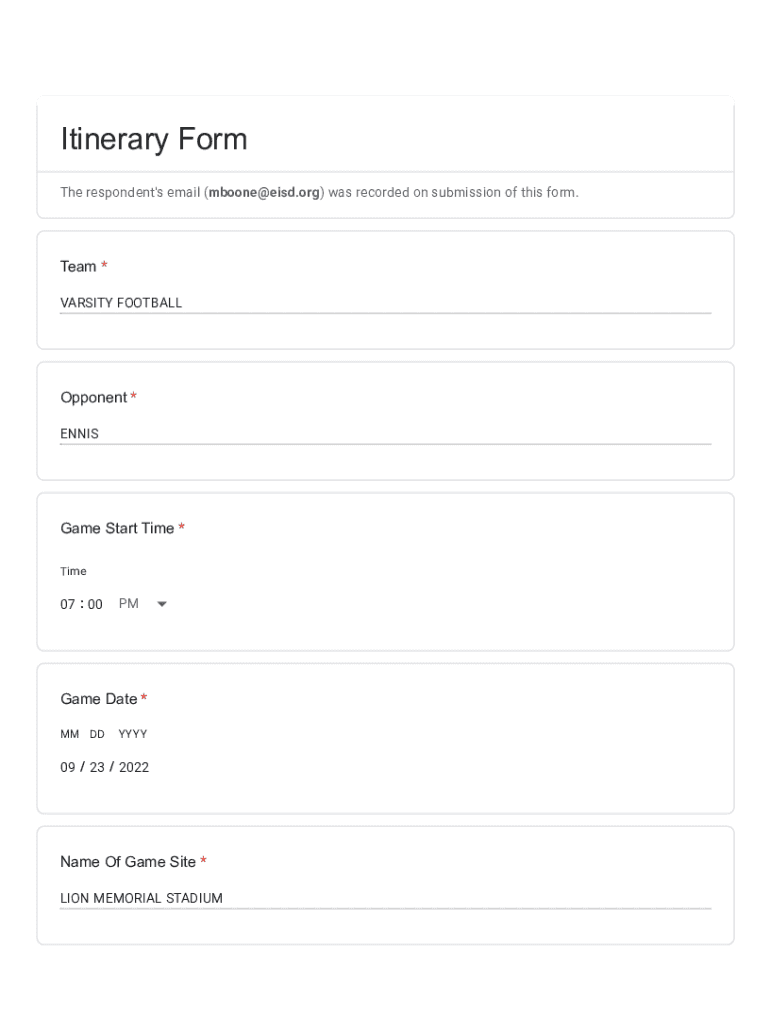
Task: Click the MM date label
Action: [x=69, y=734]
